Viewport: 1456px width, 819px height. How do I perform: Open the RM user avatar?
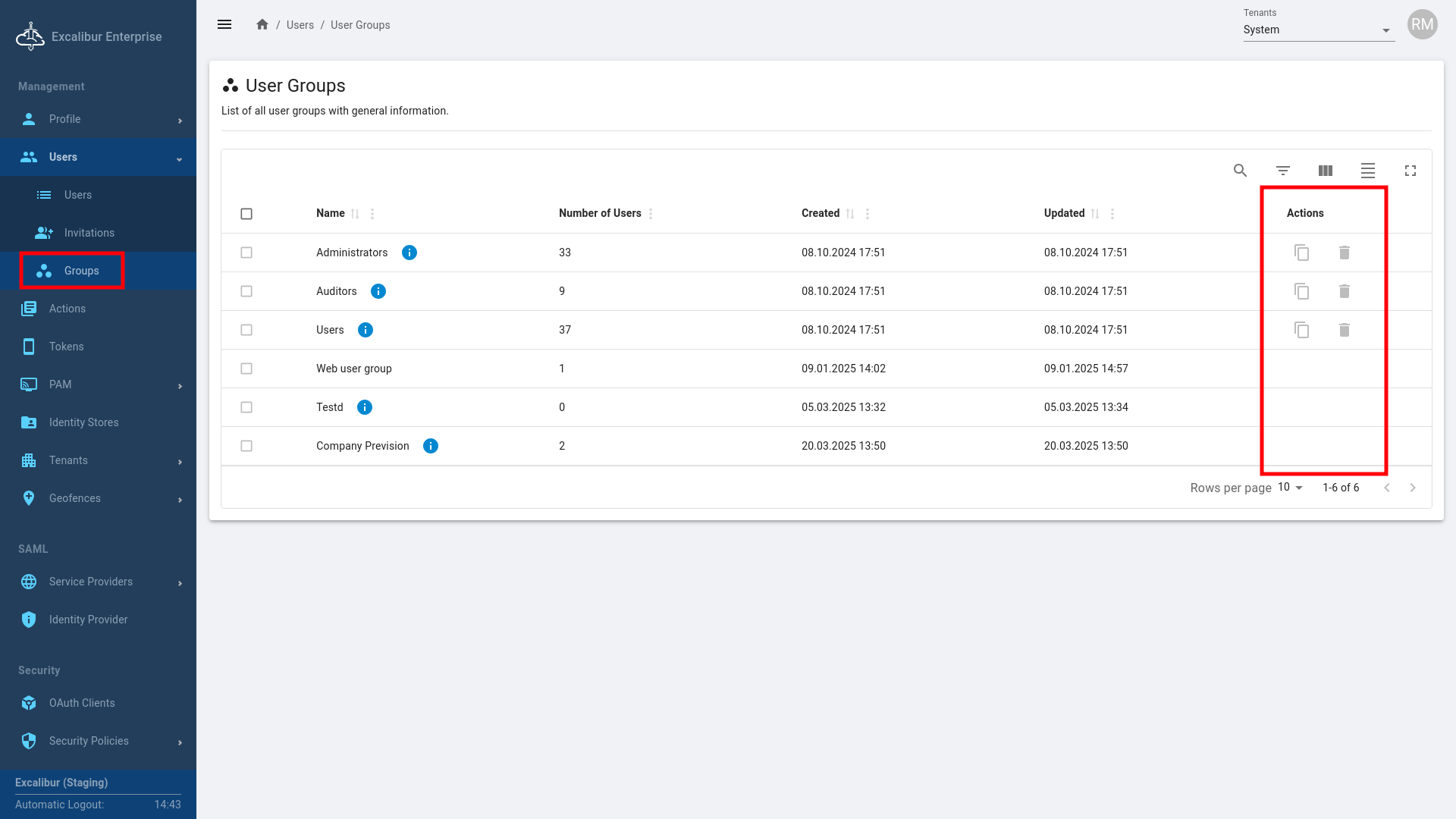click(x=1422, y=24)
